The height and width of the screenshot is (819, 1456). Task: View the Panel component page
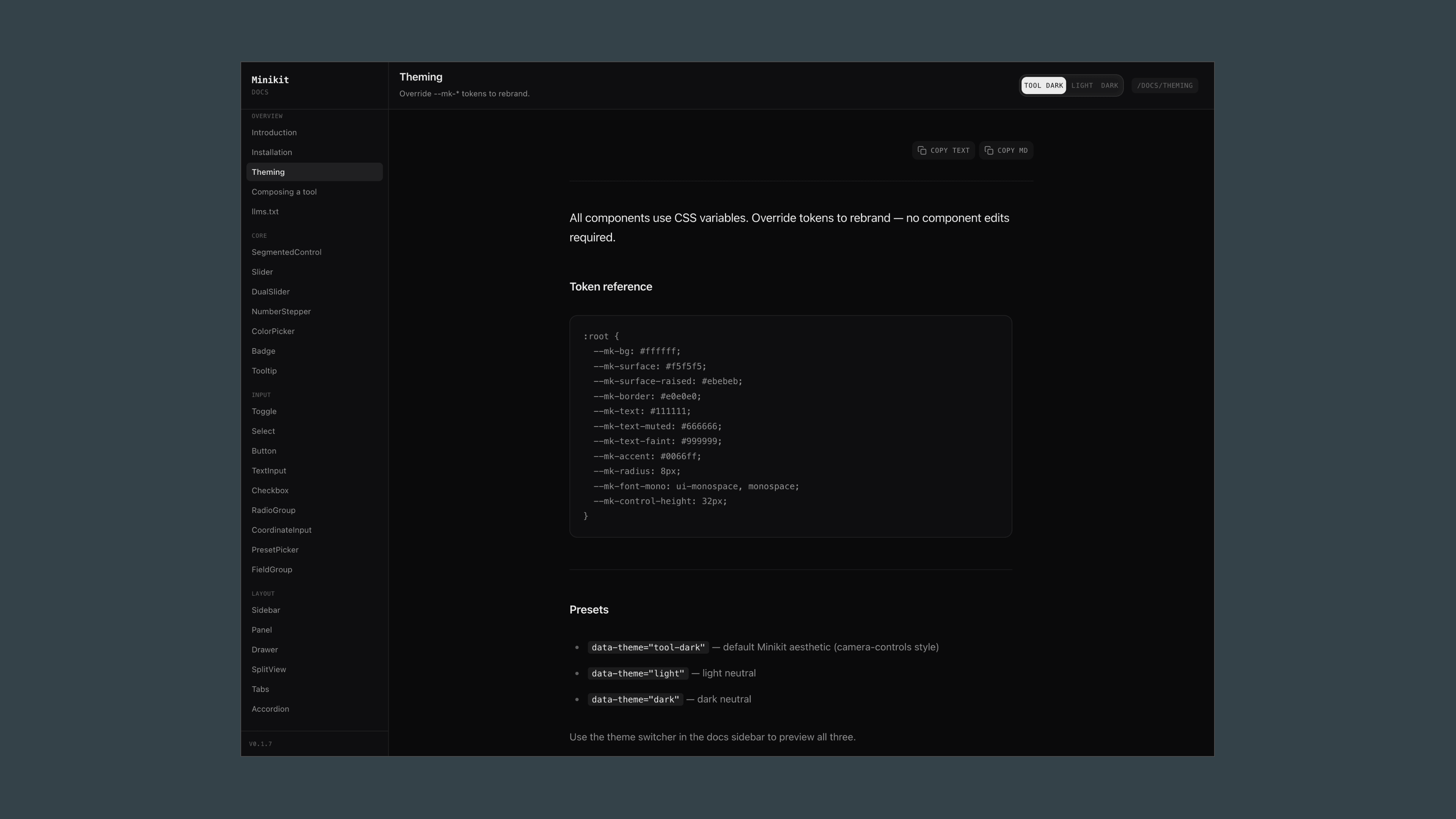(x=314, y=630)
